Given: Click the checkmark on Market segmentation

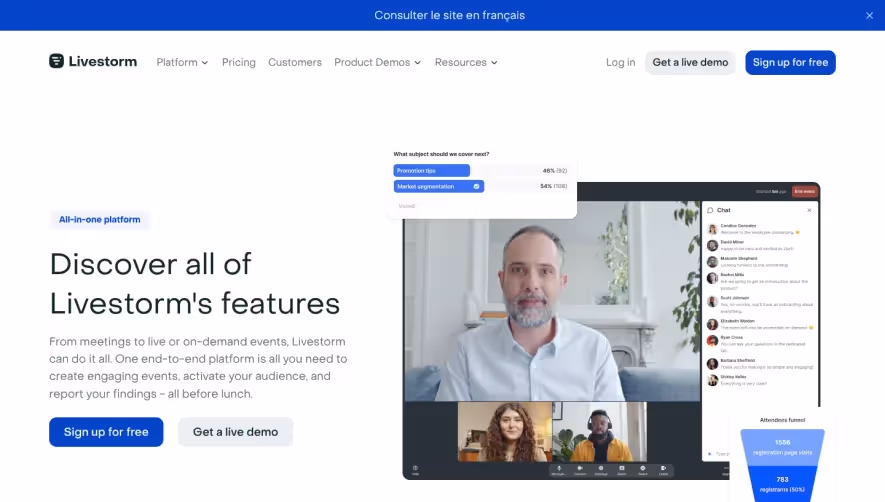Looking at the screenshot, I should [476, 186].
